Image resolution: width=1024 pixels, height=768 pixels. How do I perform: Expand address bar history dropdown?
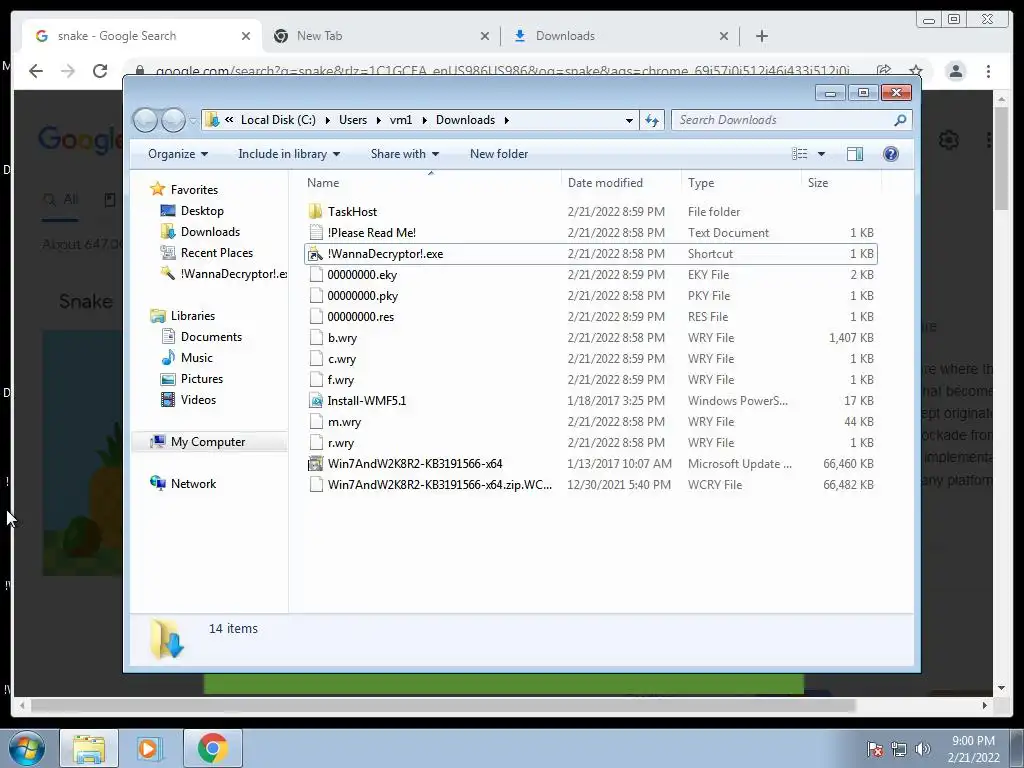point(629,121)
